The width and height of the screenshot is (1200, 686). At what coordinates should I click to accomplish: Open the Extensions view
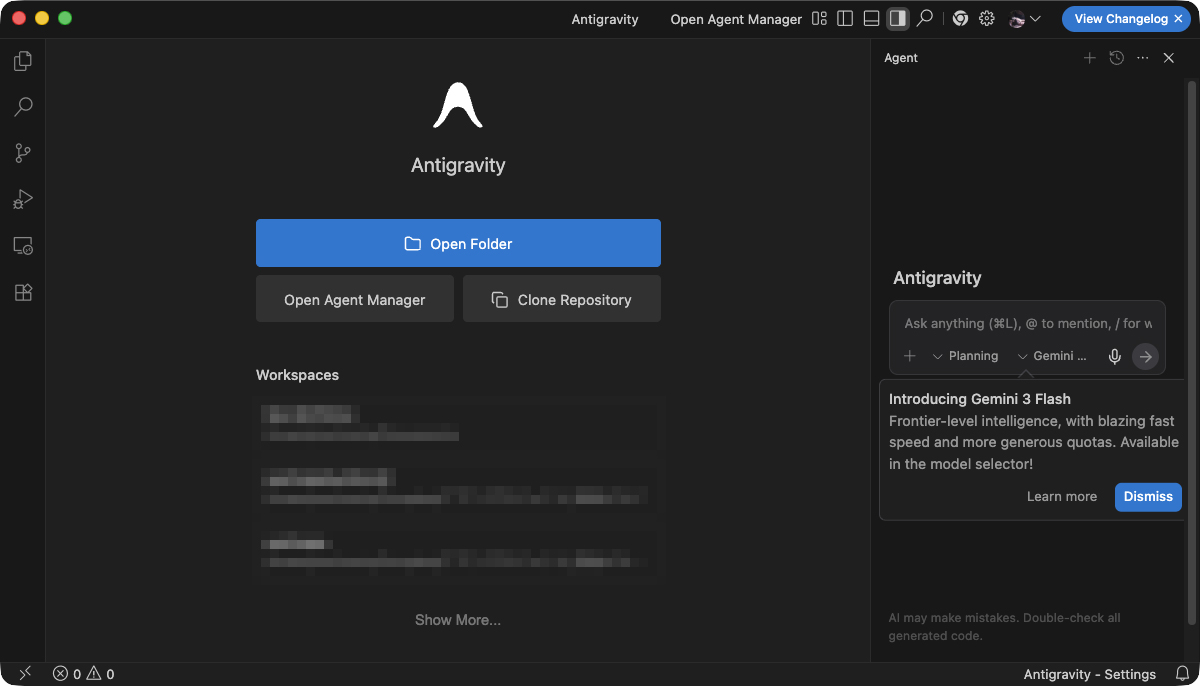click(x=22, y=292)
